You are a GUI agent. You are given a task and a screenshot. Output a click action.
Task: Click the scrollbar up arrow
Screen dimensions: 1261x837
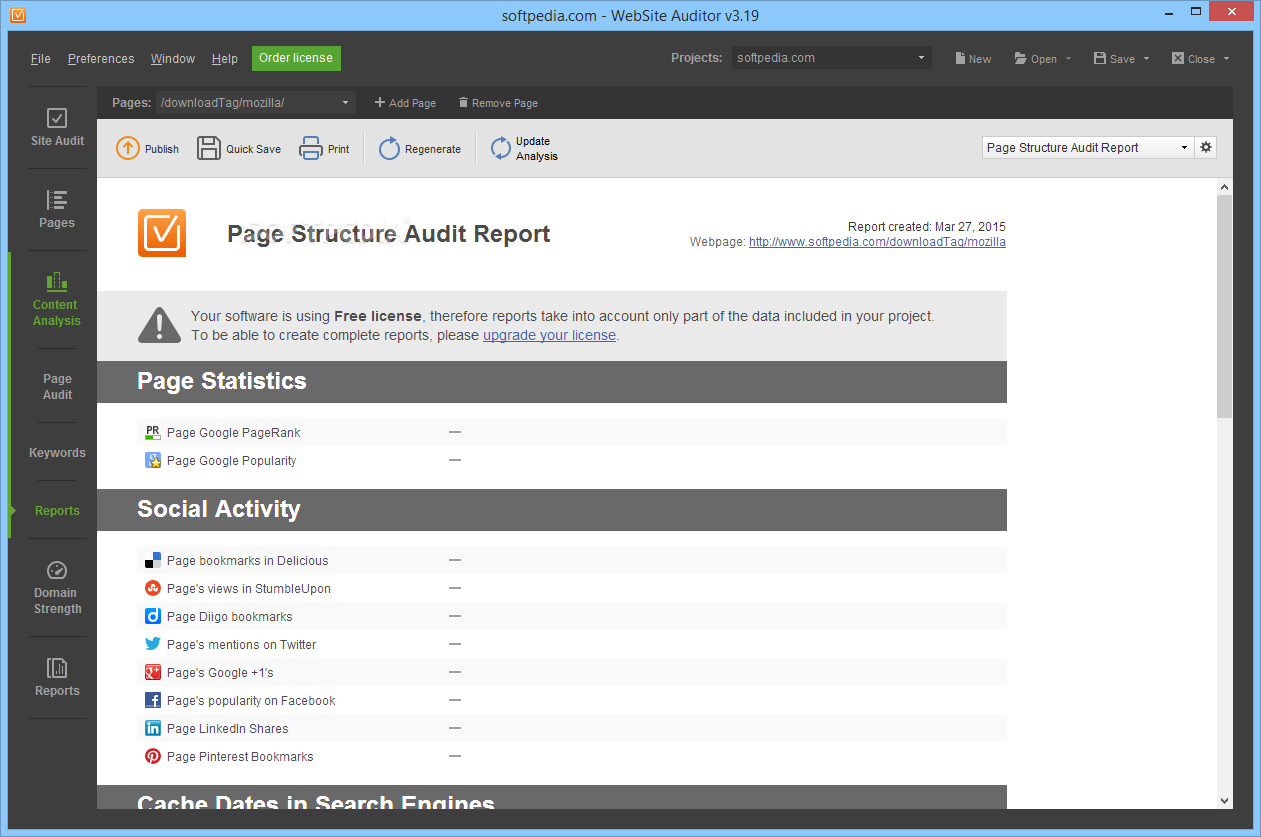tap(1225, 187)
